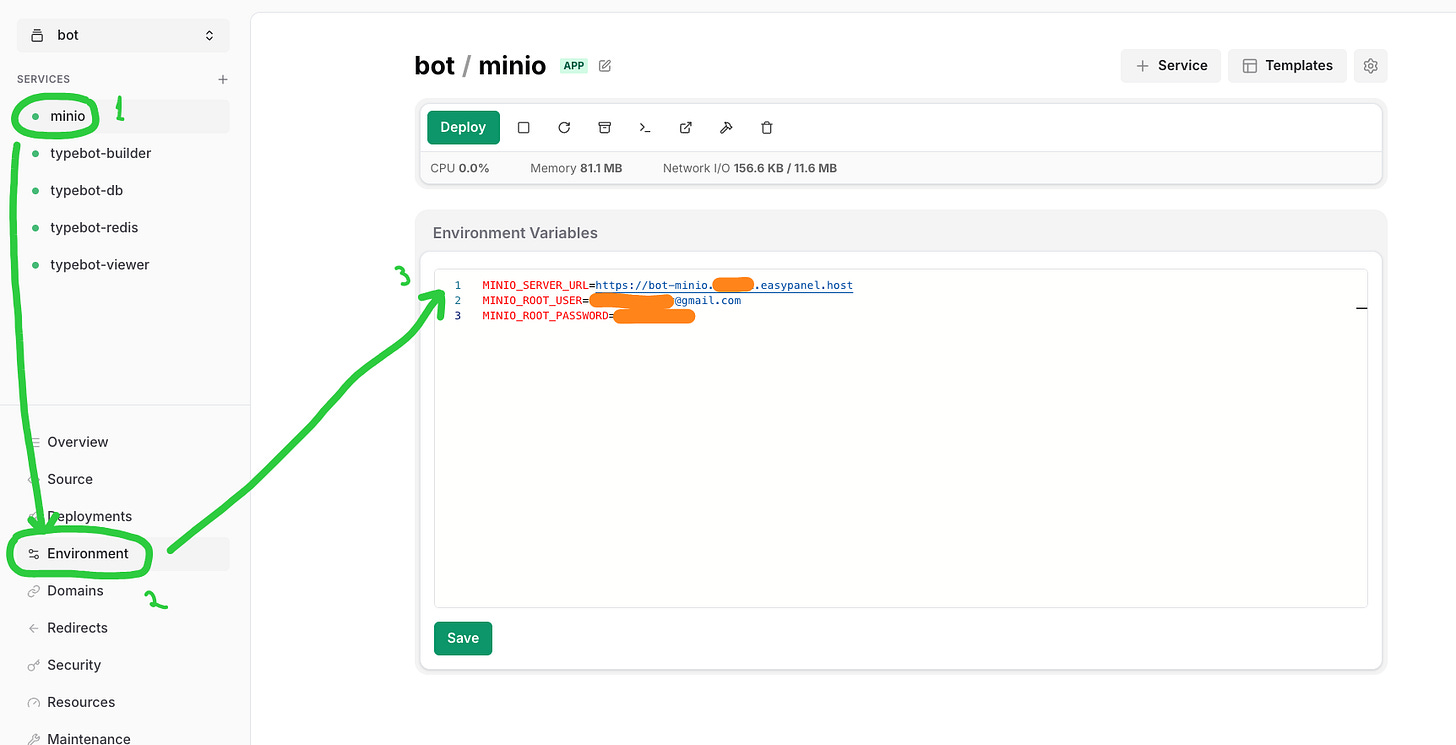Select the typebot-viewer service
The width and height of the screenshot is (1456, 745).
[123, 265]
